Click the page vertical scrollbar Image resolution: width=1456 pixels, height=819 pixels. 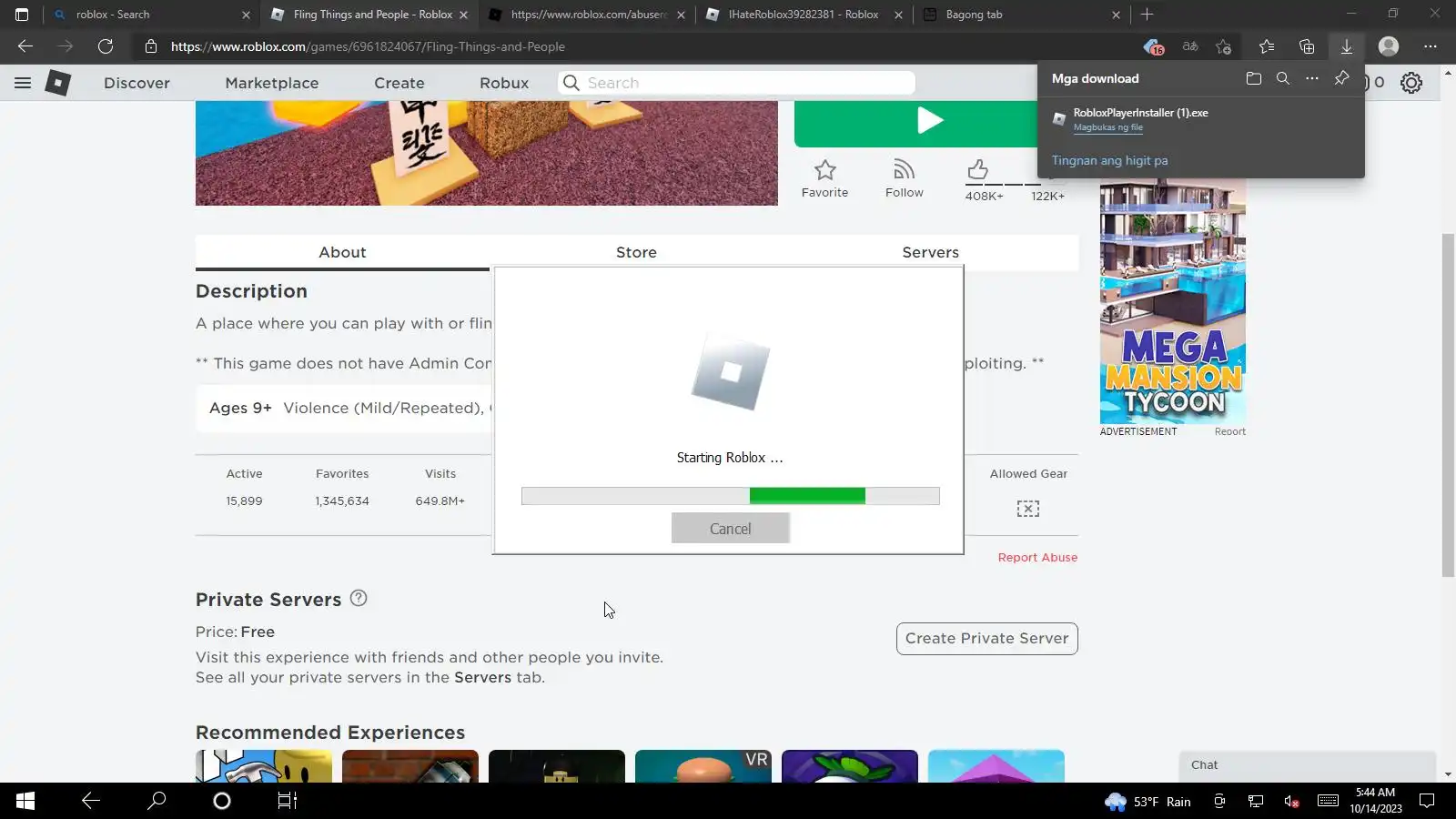tap(1448, 405)
